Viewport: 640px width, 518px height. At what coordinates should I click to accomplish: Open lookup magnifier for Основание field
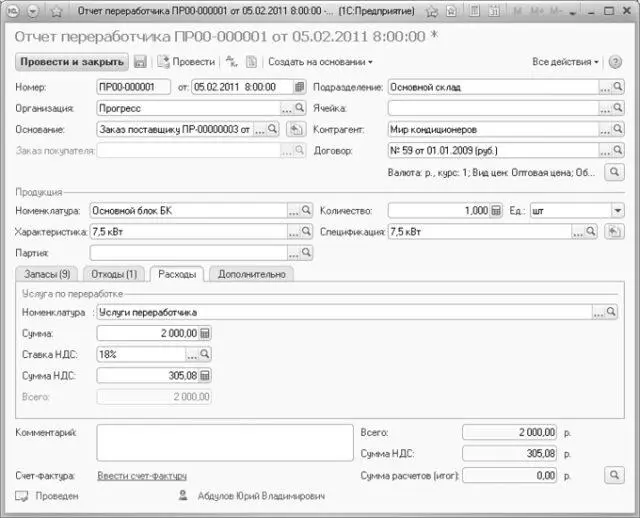click(272, 129)
